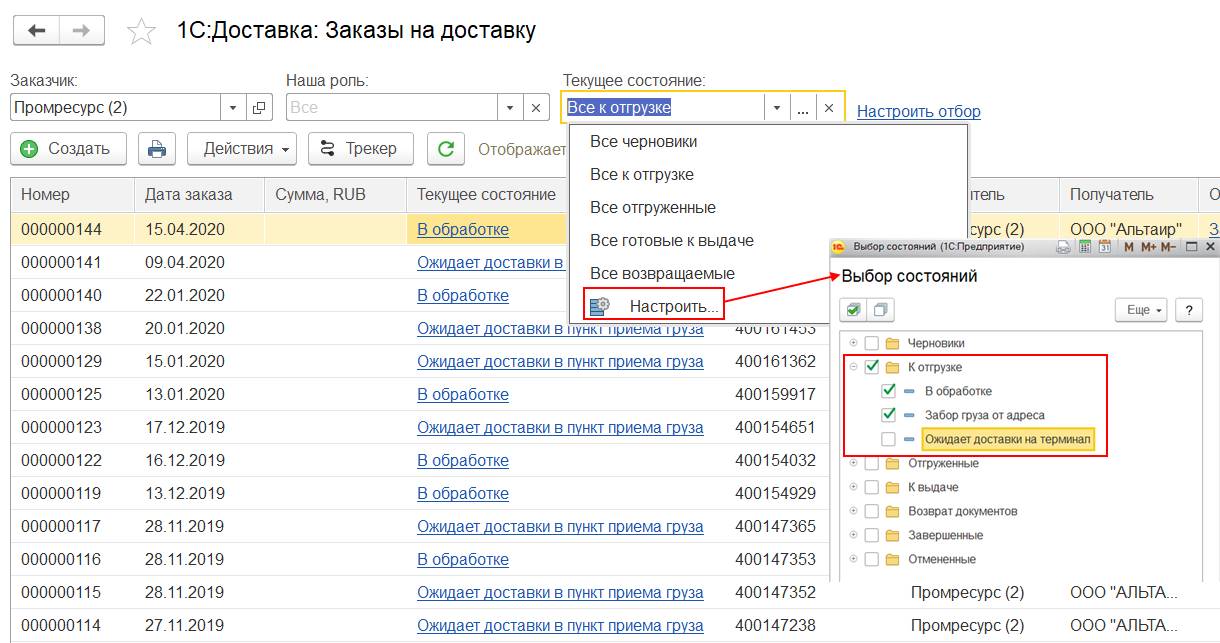
Task: Expand the Возврат документов tree node
Action: pos(853,511)
